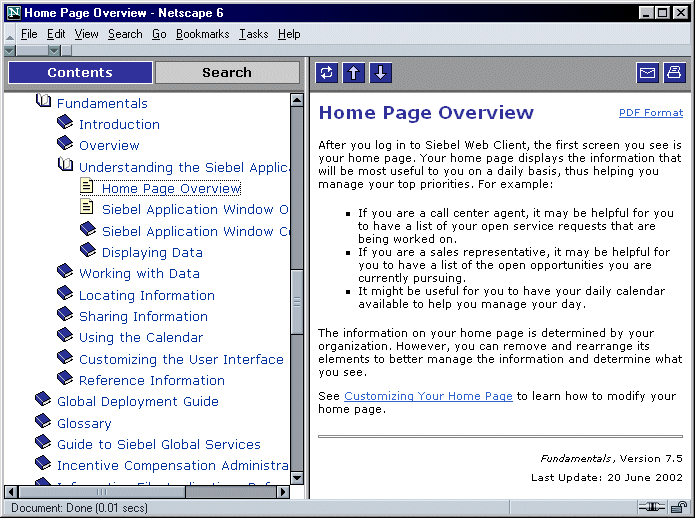This screenshot has height=518, width=695.
Task: Click book icon beside Working with Data
Action: pos(65,271)
